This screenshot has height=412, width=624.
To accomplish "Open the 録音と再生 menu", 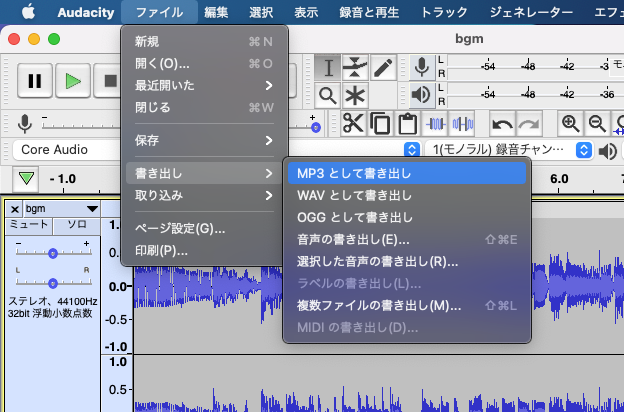I will click(x=369, y=12).
